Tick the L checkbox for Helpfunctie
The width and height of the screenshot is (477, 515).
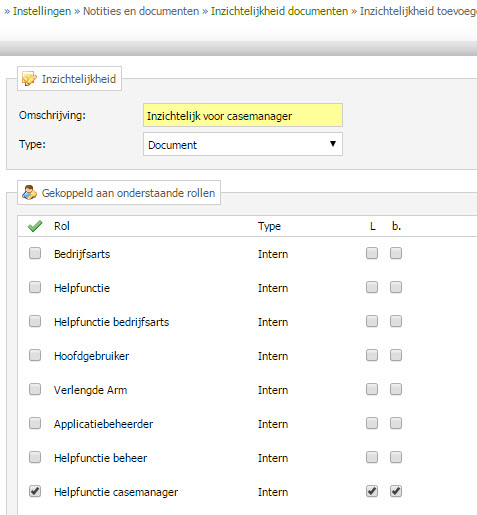[372, 287]
